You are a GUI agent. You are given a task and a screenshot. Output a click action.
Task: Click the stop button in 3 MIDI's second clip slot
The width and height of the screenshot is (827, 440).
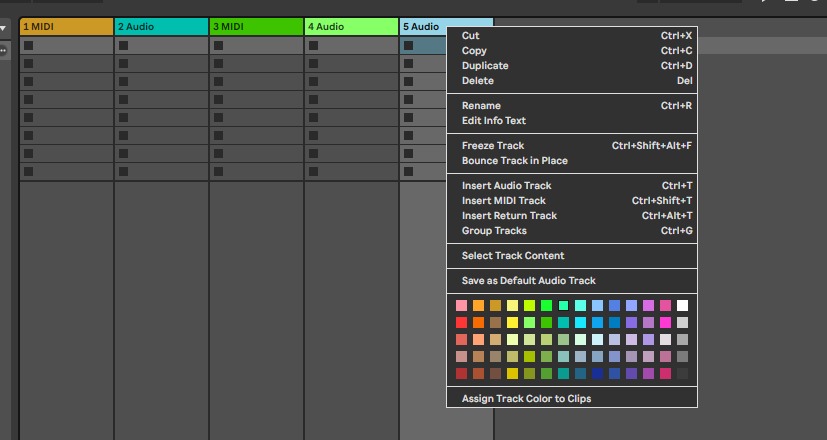pos(218,64)
